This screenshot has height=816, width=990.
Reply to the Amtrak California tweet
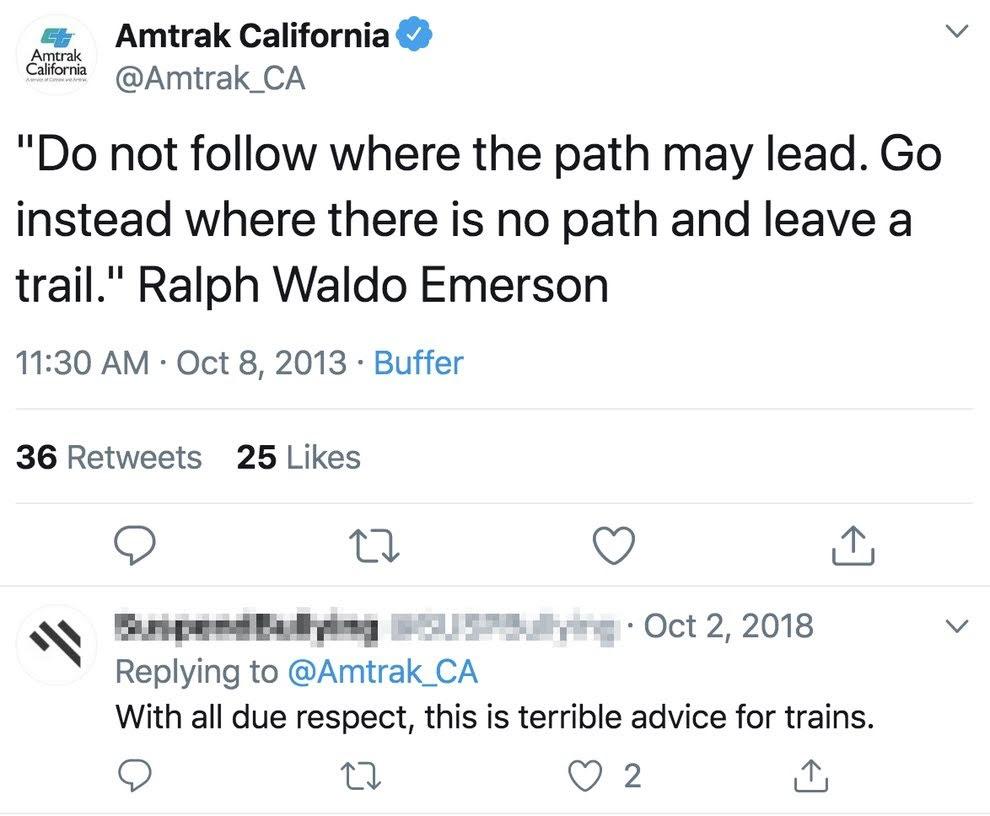coord(136,545)
